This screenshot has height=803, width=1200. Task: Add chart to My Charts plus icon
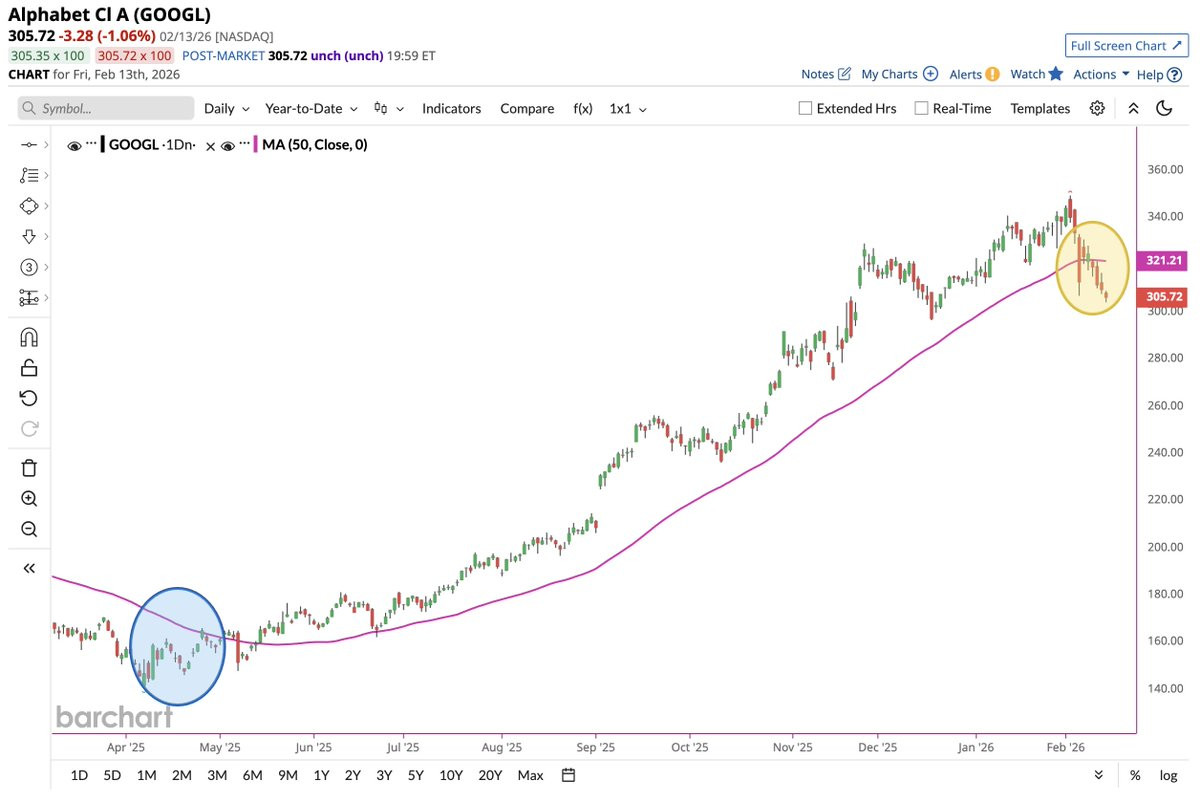930,74
